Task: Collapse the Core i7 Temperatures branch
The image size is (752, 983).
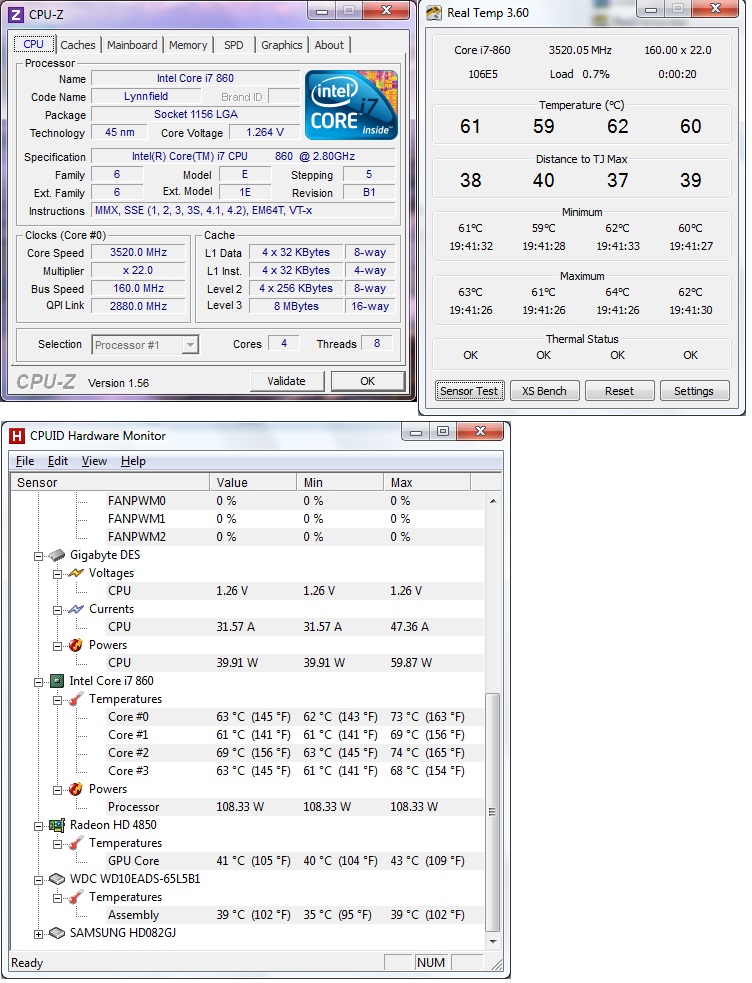Action: [58, 700]
